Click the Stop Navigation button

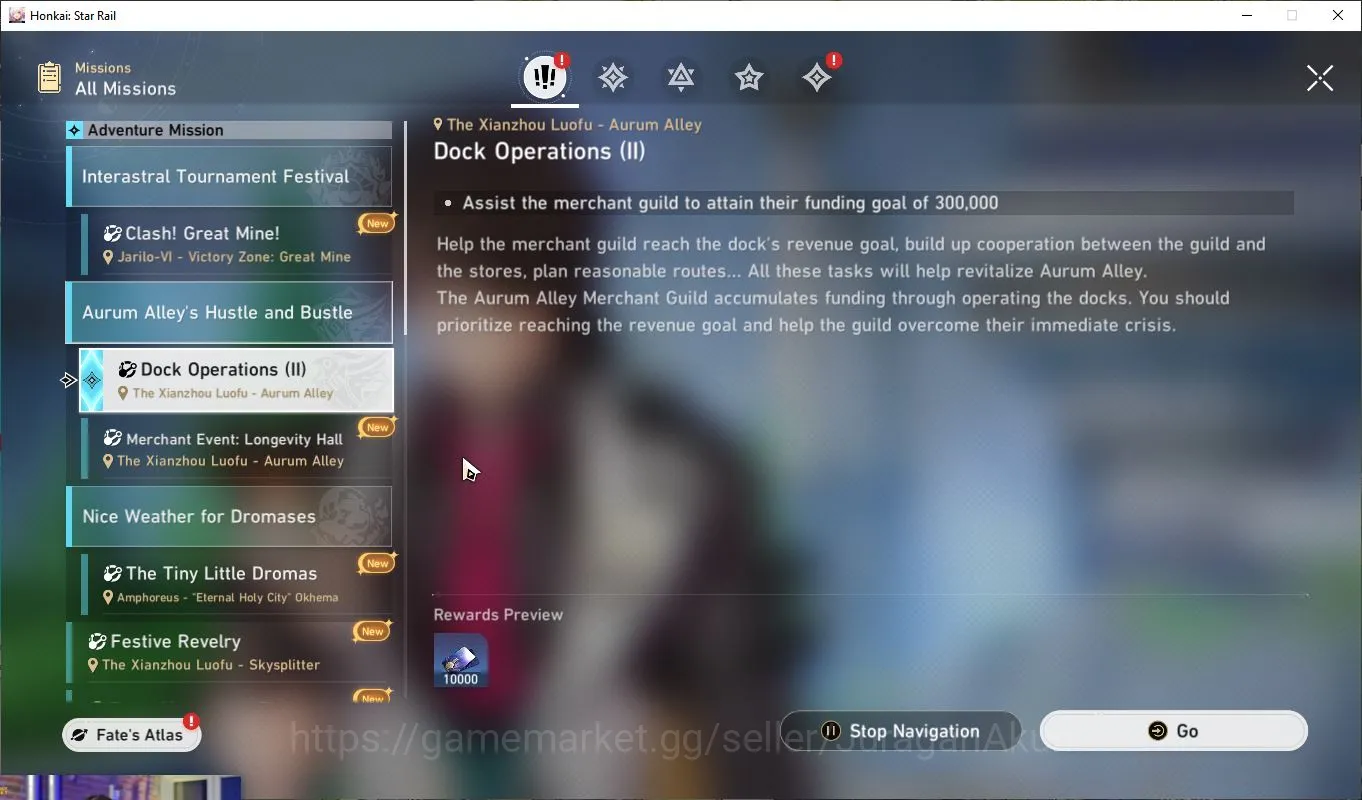click(x=900, y=731)
